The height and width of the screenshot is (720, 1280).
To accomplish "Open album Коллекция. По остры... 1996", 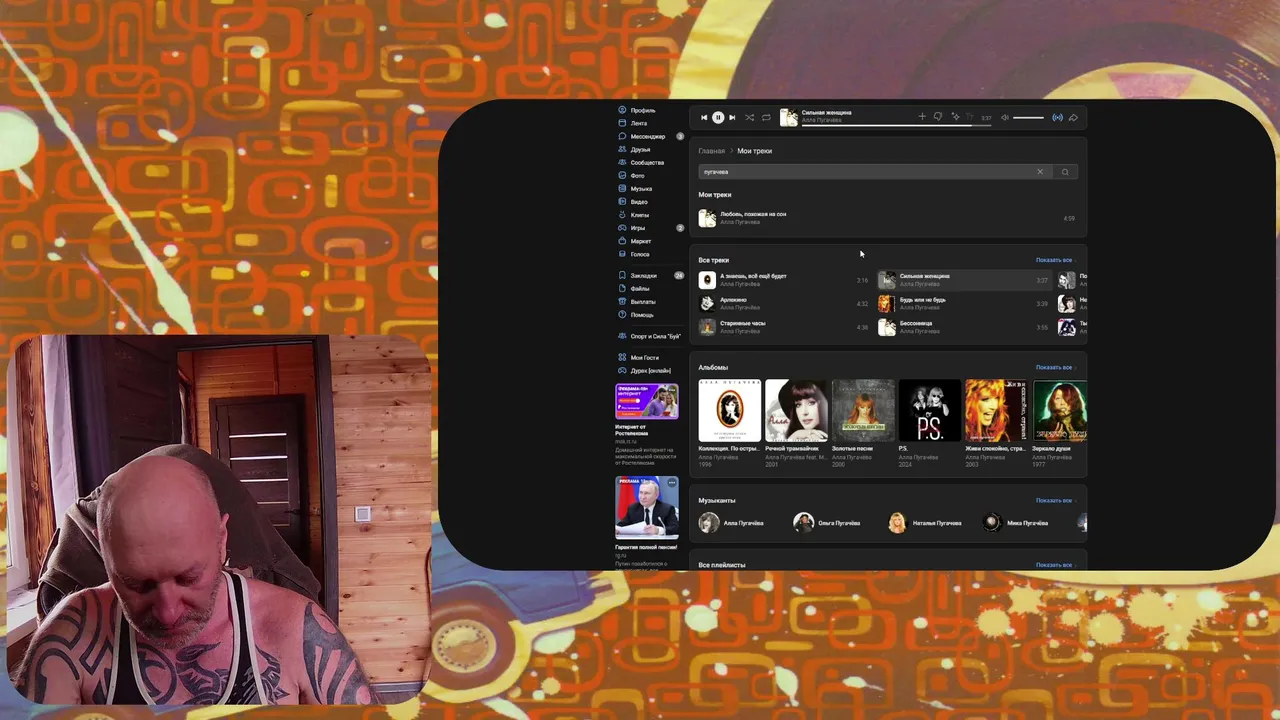I will (x=730, y=410).
